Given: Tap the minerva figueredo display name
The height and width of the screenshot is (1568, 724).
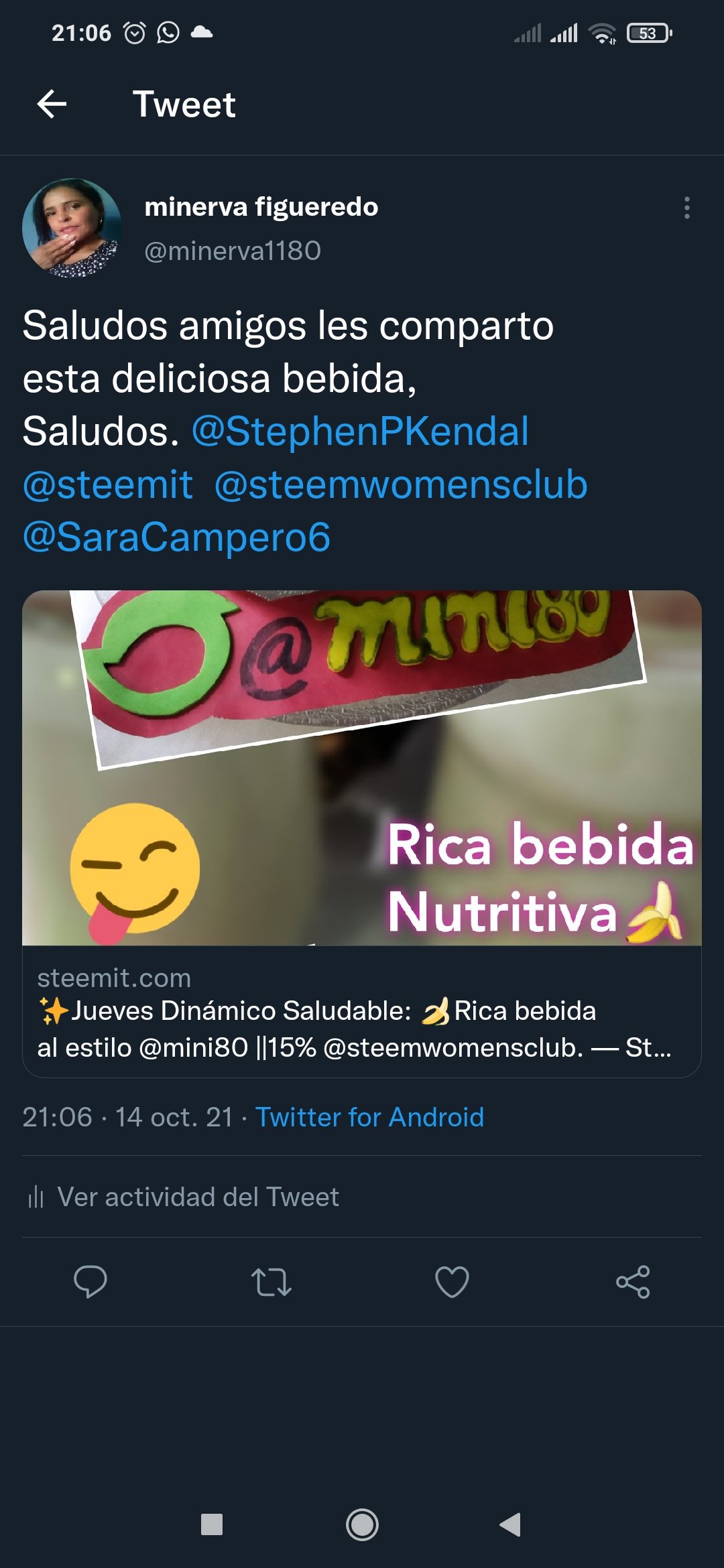Looking at the screenshot, I should pos(261,206).
